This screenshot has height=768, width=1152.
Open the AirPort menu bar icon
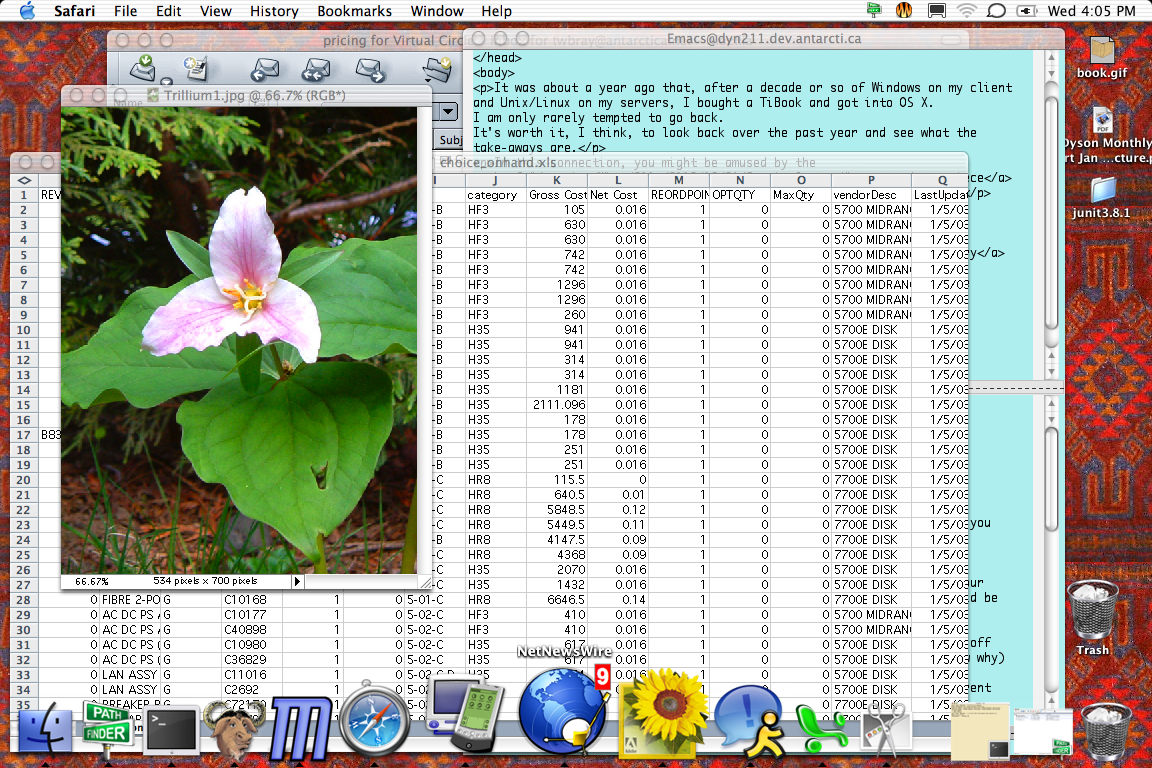[965, 11]
